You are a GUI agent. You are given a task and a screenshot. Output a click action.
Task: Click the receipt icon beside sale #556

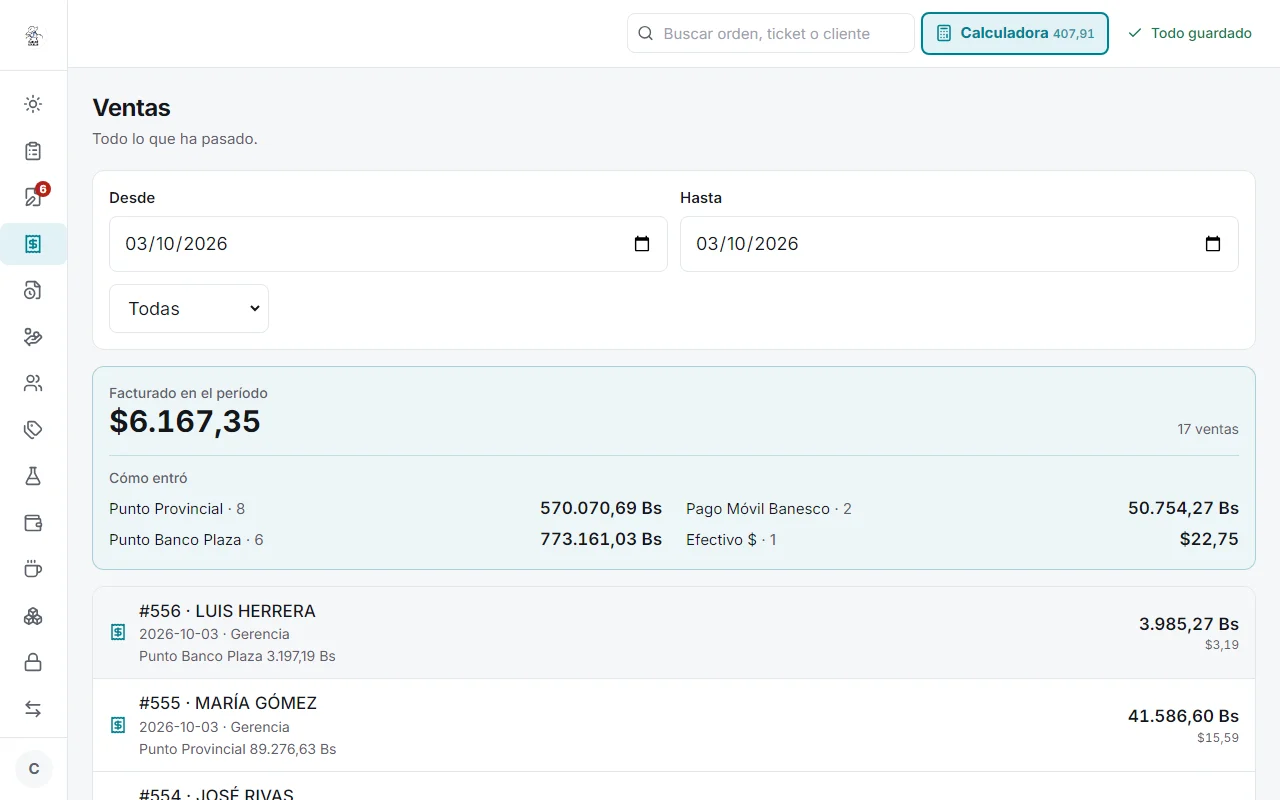[x=118, y=632]
